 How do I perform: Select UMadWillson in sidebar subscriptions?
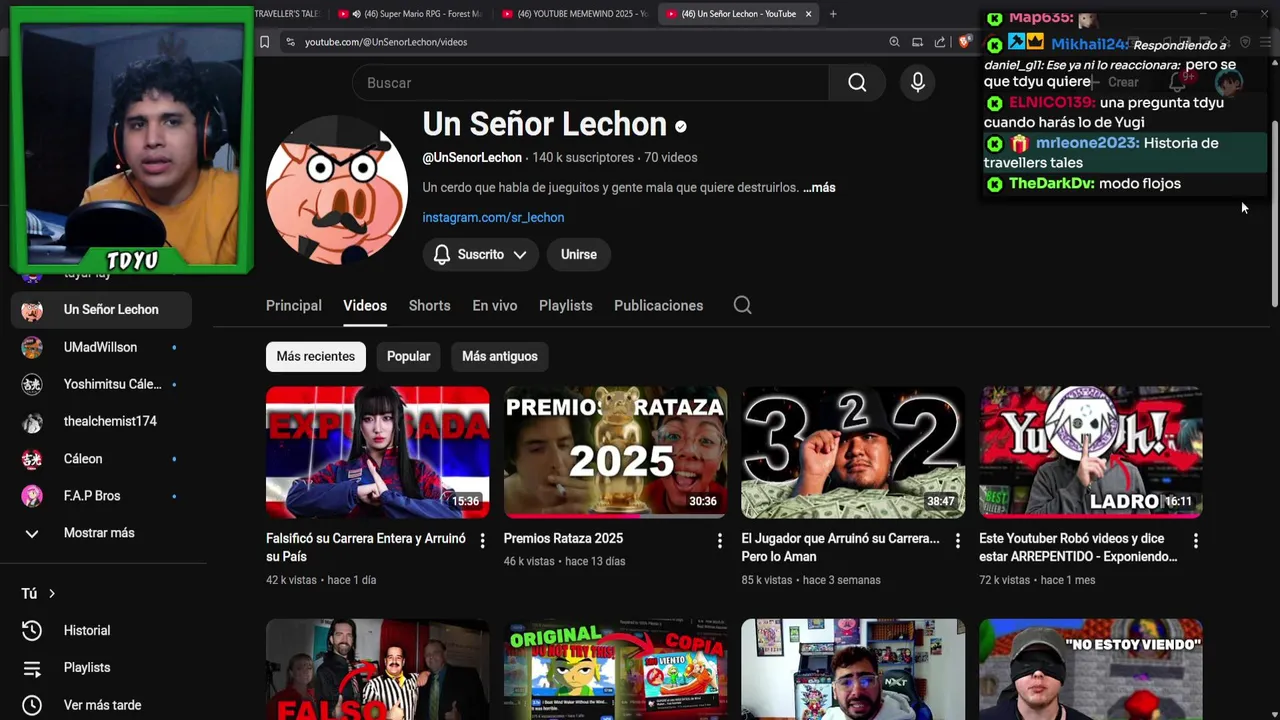[x=101, y=347]
